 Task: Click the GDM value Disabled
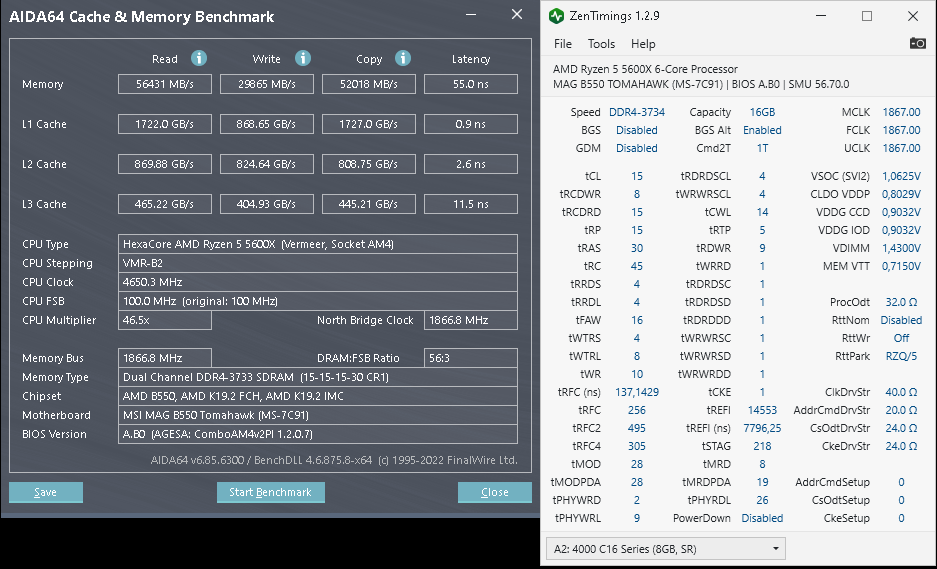(x=636, y=148)
